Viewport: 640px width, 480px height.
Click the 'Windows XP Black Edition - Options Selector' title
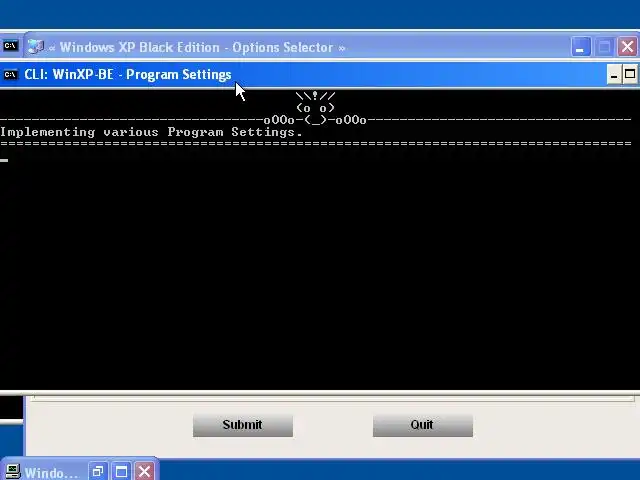point(197,47)
